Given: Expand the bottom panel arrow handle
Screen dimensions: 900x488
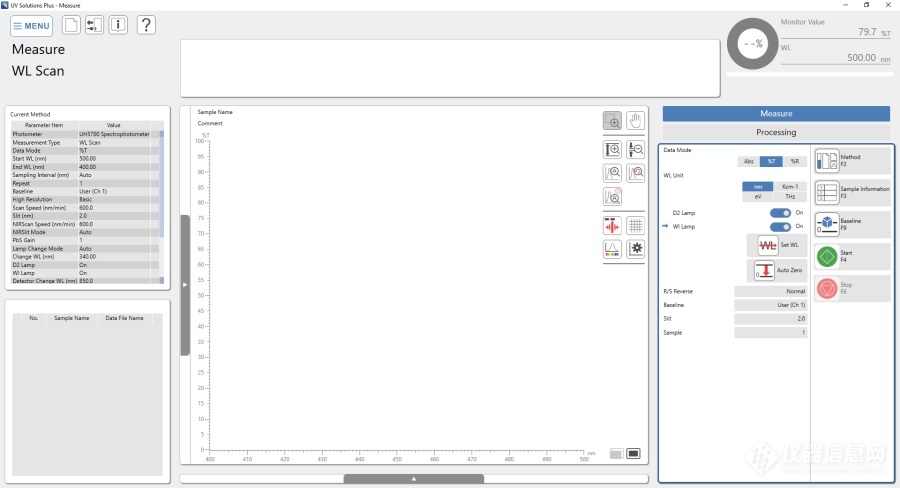Looking at the screenshot, I should [414, 479].
